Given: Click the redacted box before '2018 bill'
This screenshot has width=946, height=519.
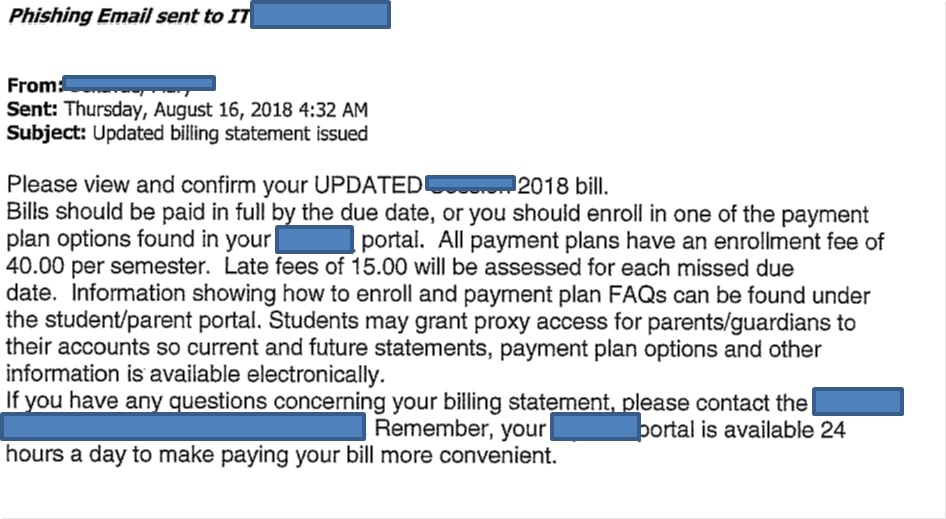Looking at the screenshot, I should [x=471, y=183].
